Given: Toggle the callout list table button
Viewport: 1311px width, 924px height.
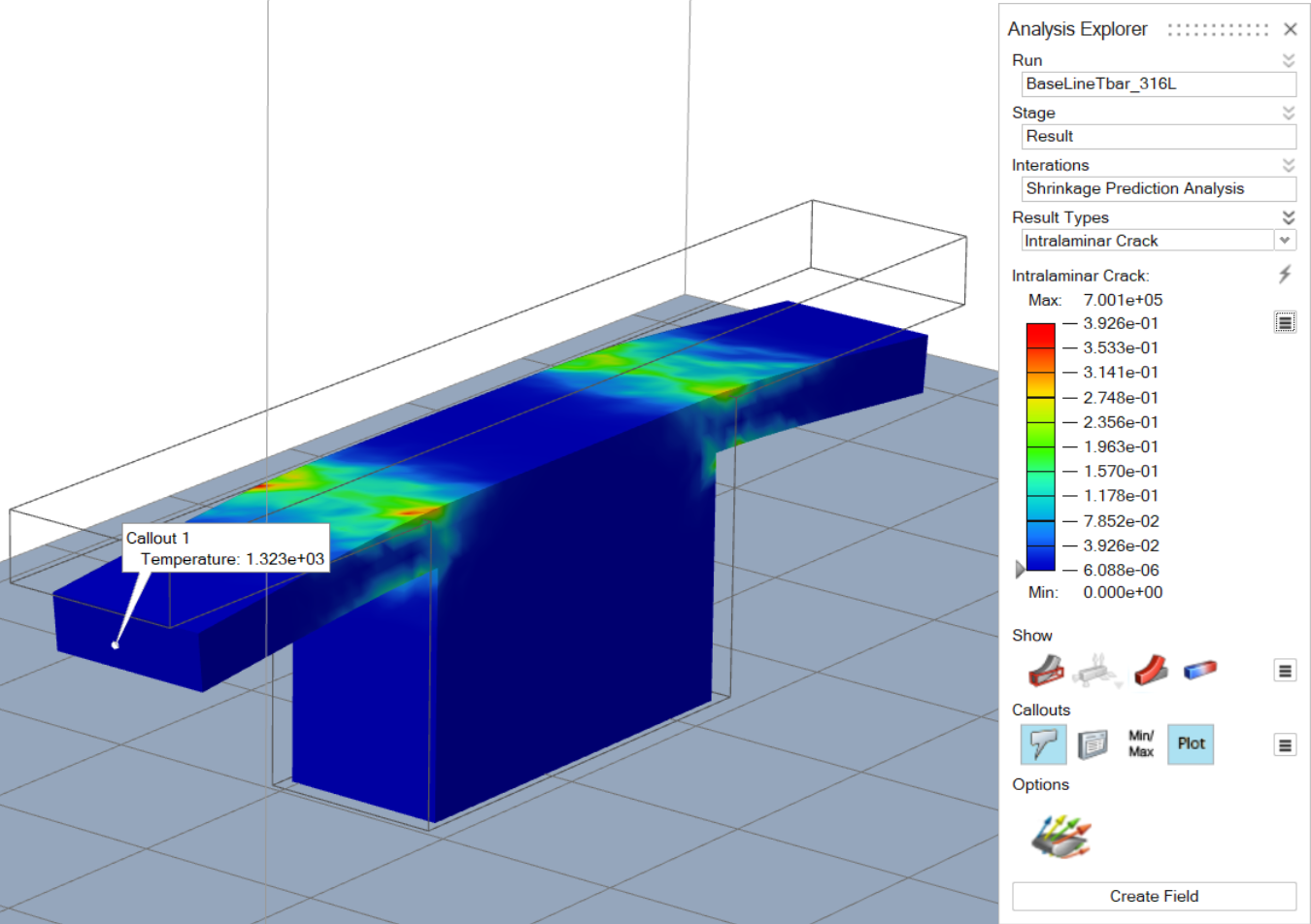Looking at the screenshot, I should coord(1092,744).
